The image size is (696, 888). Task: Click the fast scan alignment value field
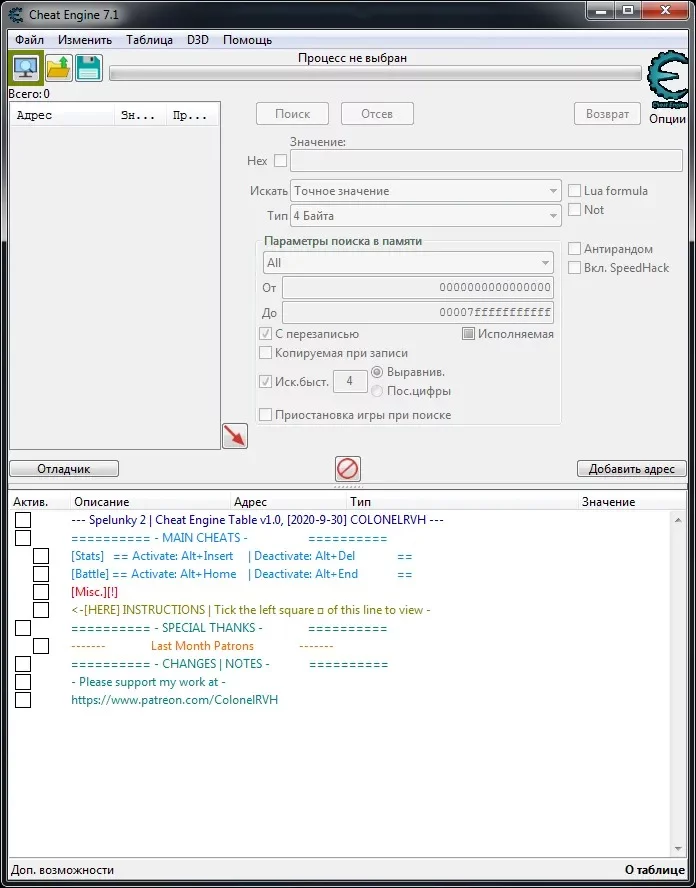point(350,381)
